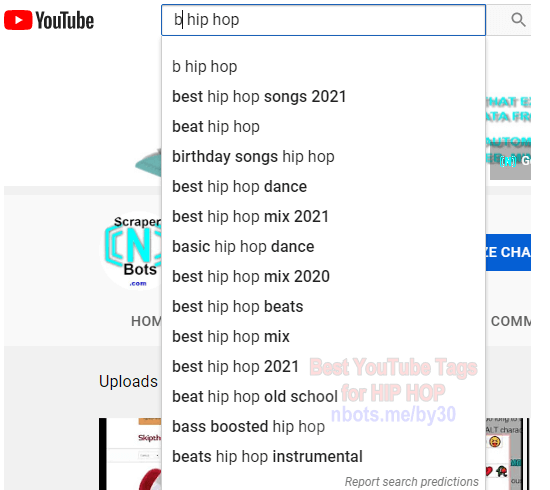Image resolution: width=550 pixels, height=490 pixels.
Task: Click the YouTube logo
Action: 49,20
